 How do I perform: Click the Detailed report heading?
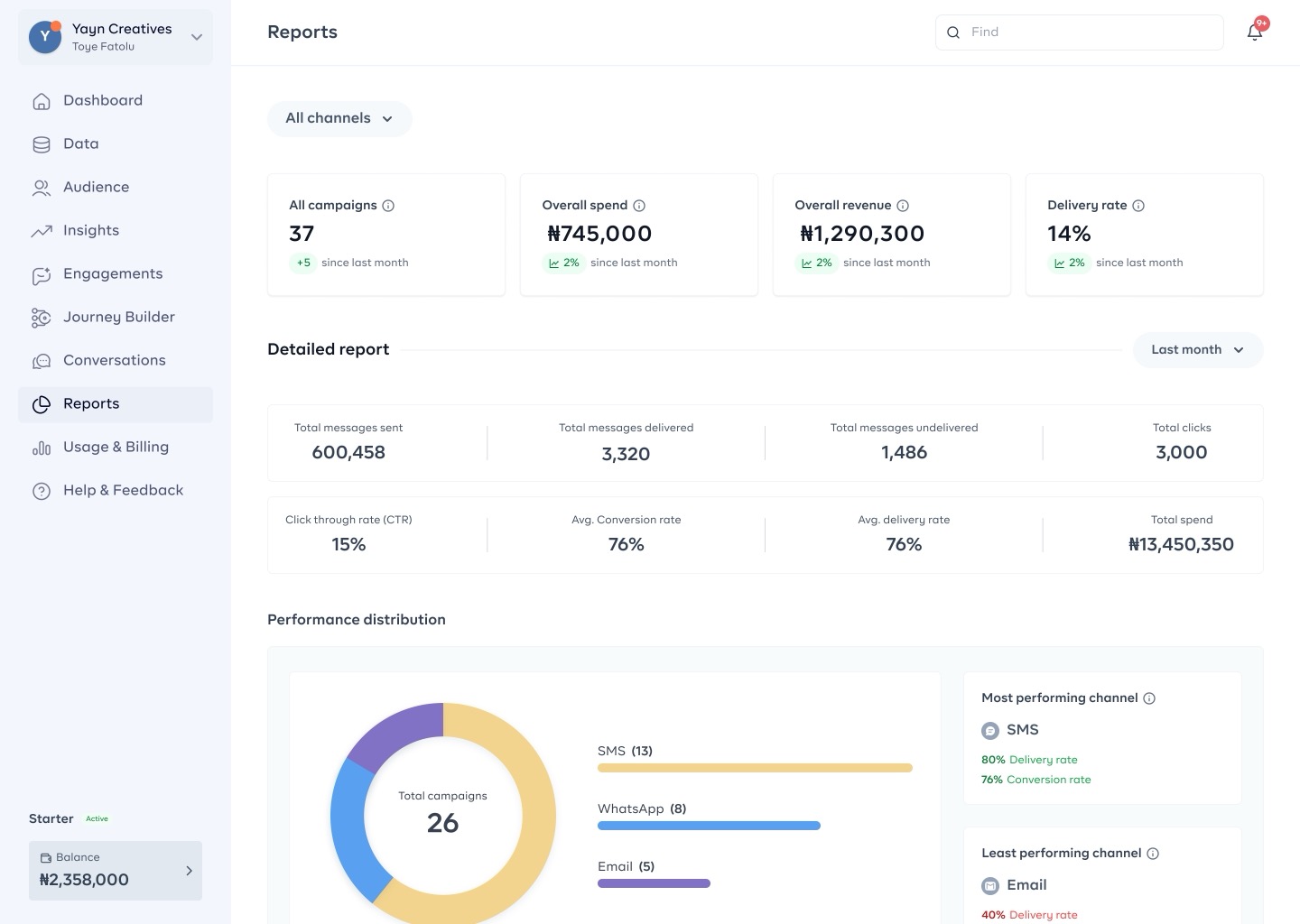pyautogui.click(x=329, y=350)
